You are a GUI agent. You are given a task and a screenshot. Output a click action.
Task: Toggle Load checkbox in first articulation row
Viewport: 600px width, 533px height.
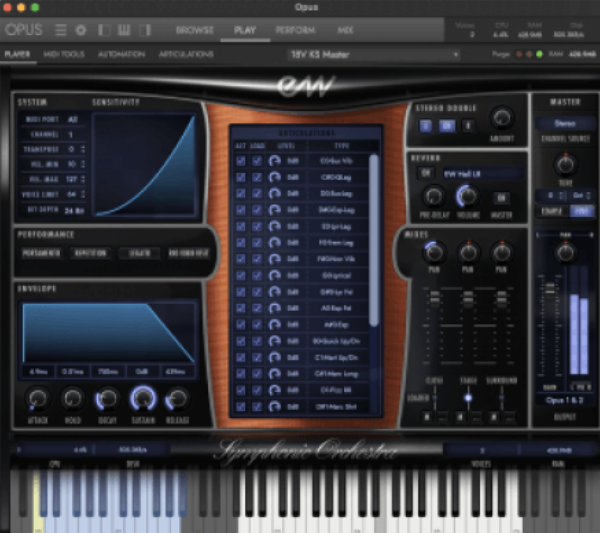257,161
